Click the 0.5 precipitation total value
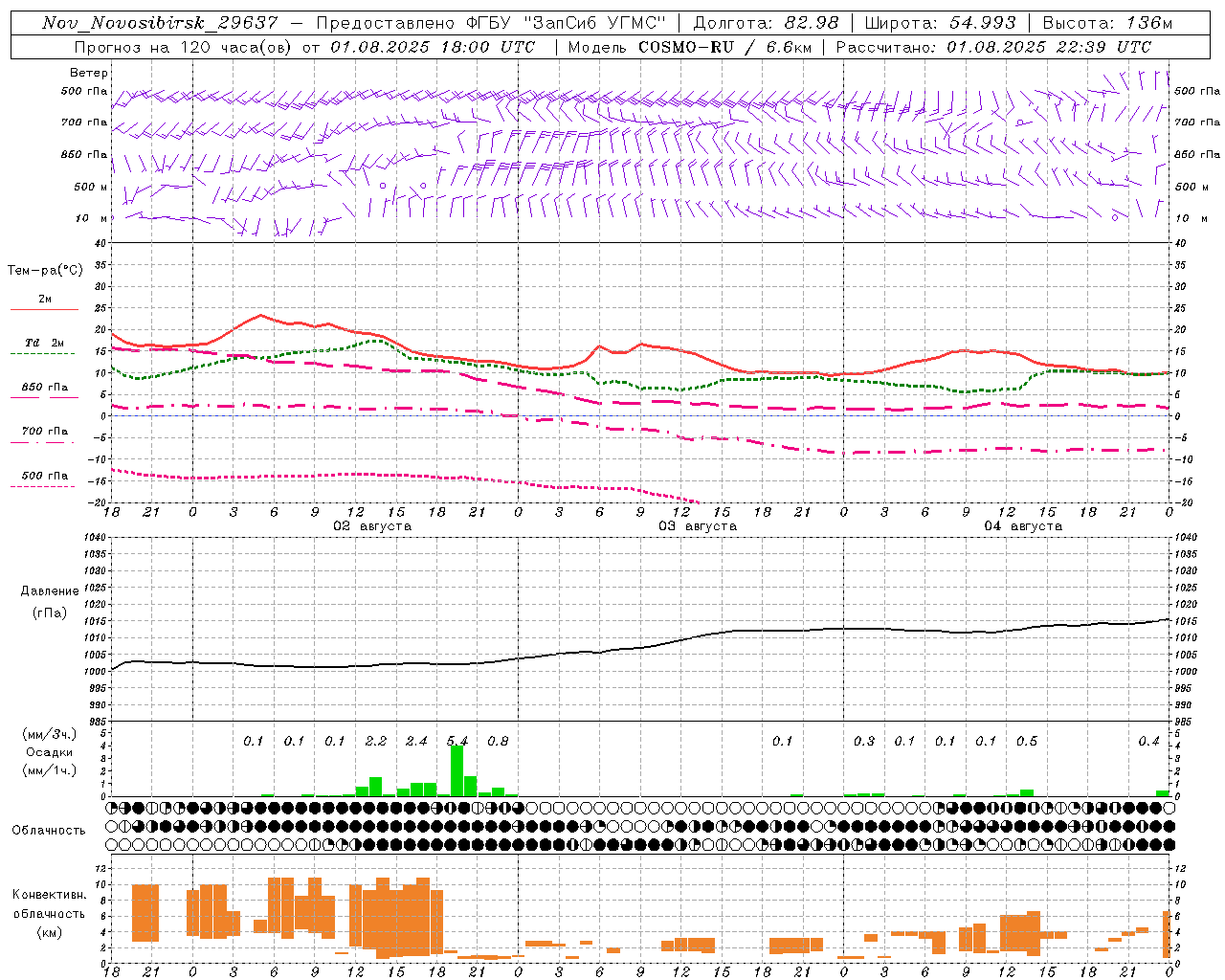 click(1027, 741)
